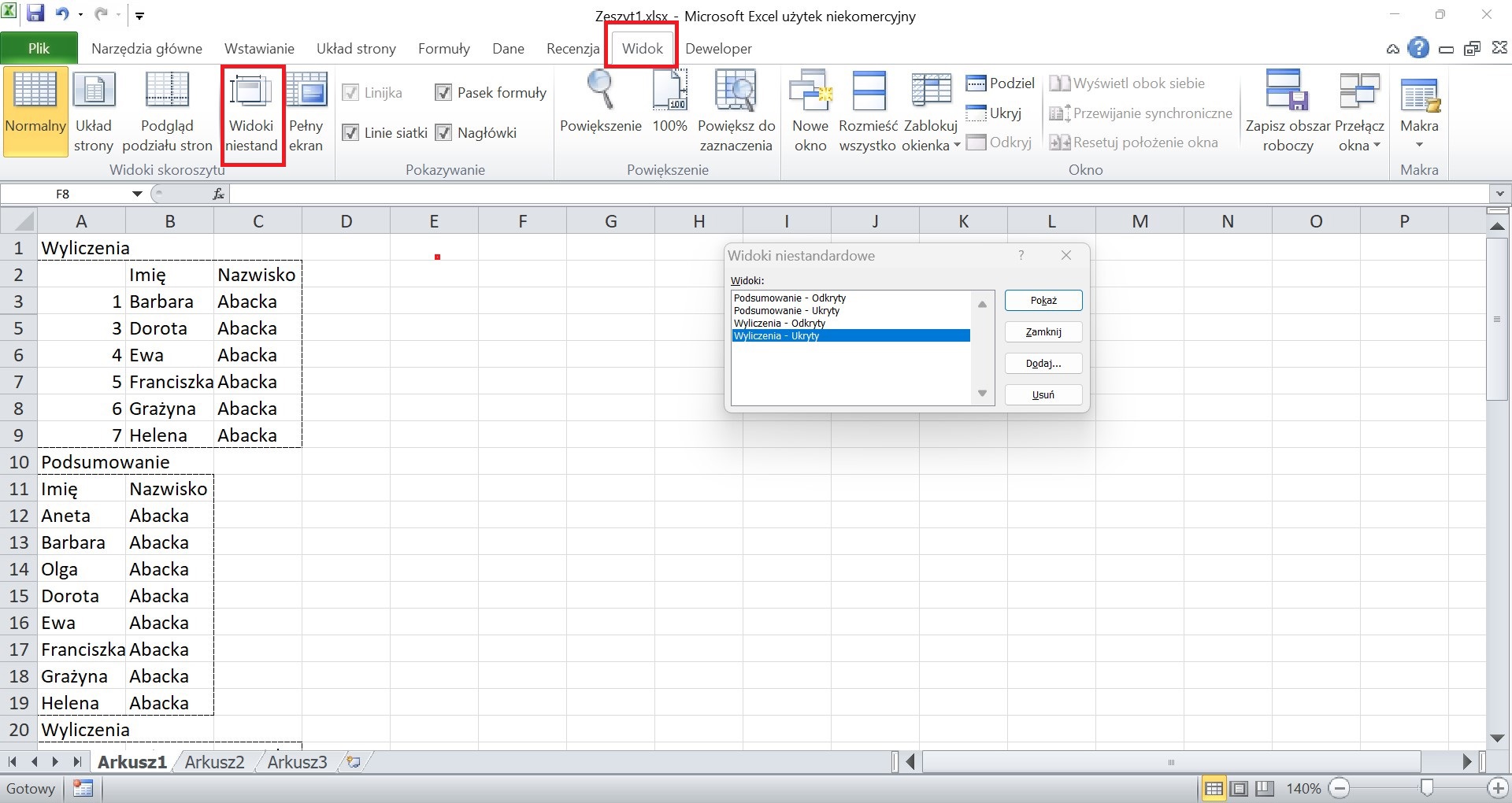The image size is (1512, 803).
Task: Click Dodaj... button in dialog
Action: click(1043, 364)
